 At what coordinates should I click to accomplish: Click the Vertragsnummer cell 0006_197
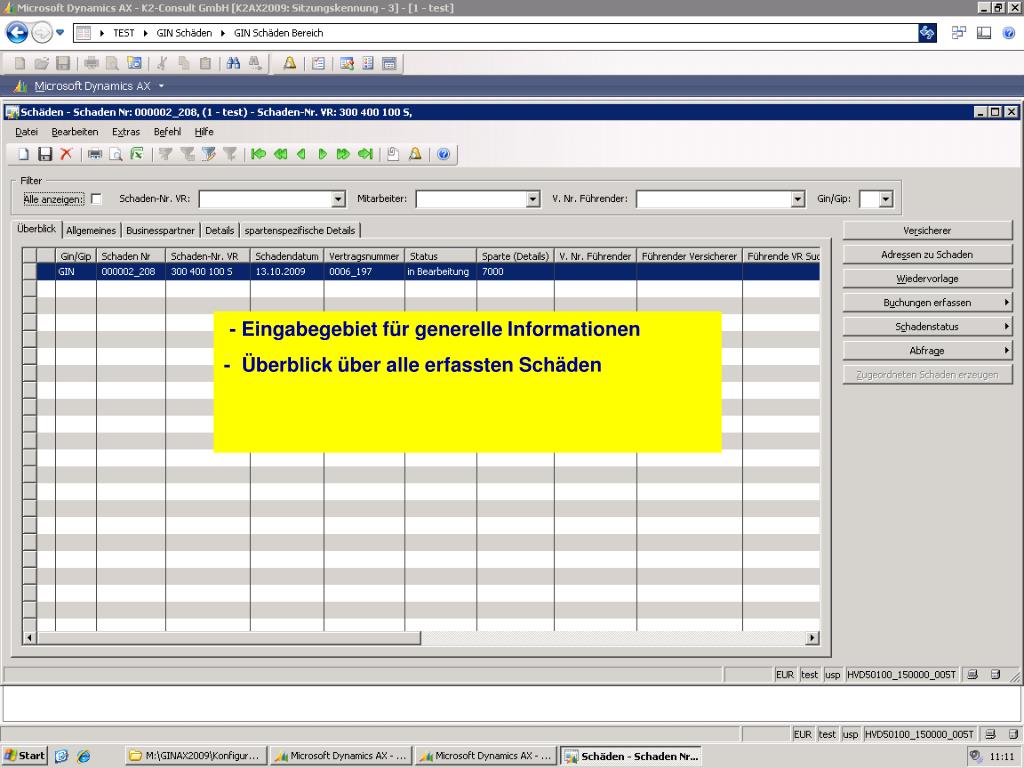click(x=364, y=272)
